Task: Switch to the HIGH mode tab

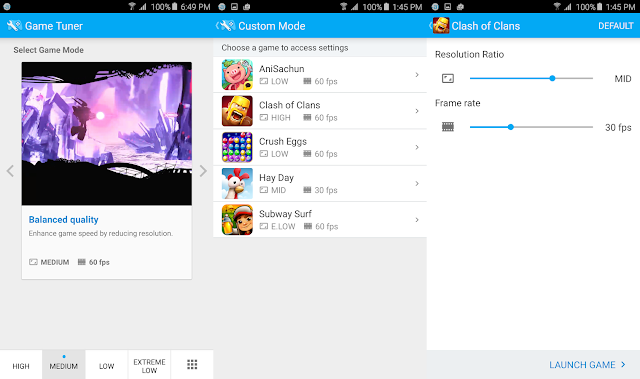Action: 21,364
